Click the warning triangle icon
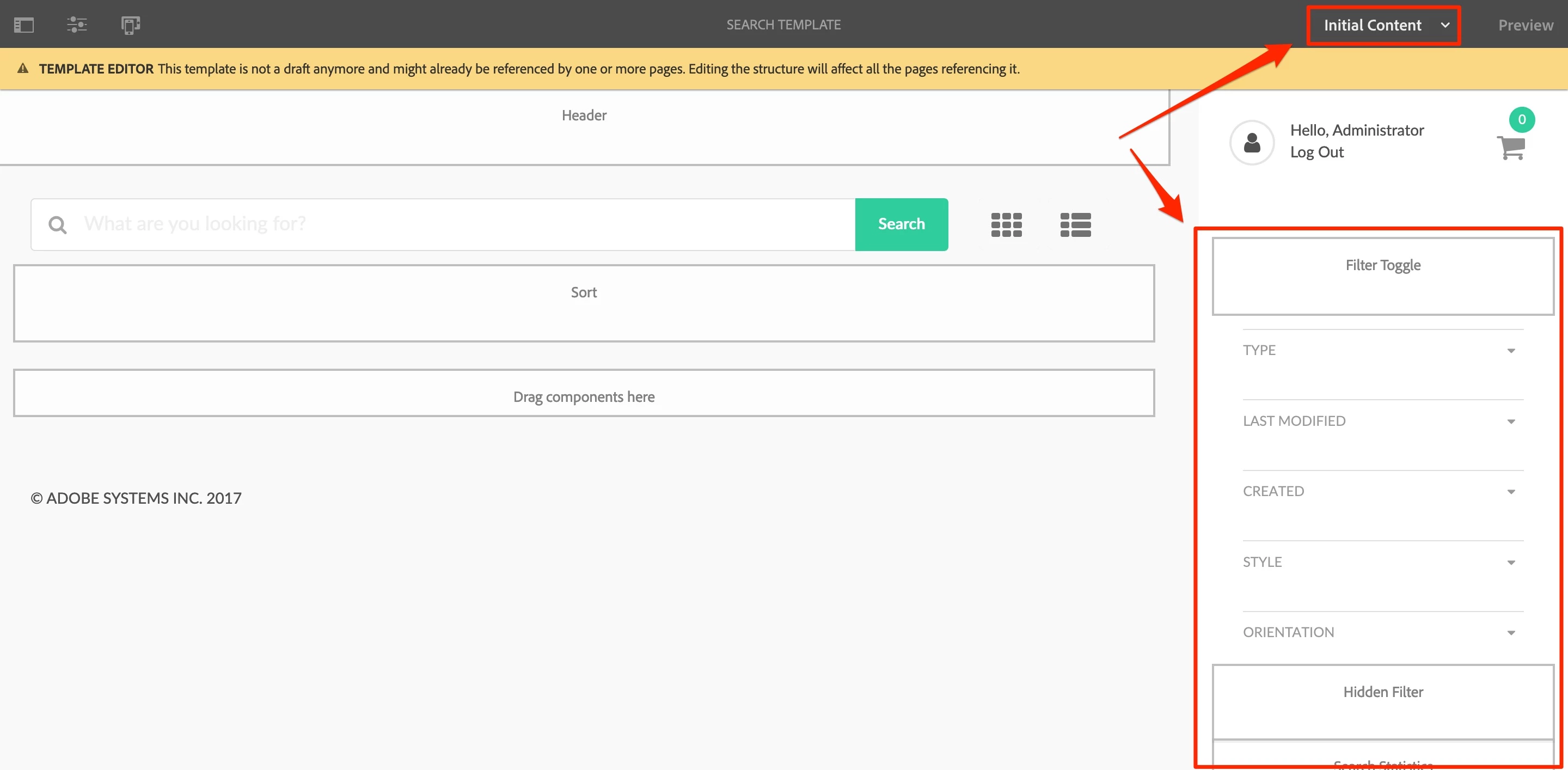The image size is (1568, 770). [23, 68]
